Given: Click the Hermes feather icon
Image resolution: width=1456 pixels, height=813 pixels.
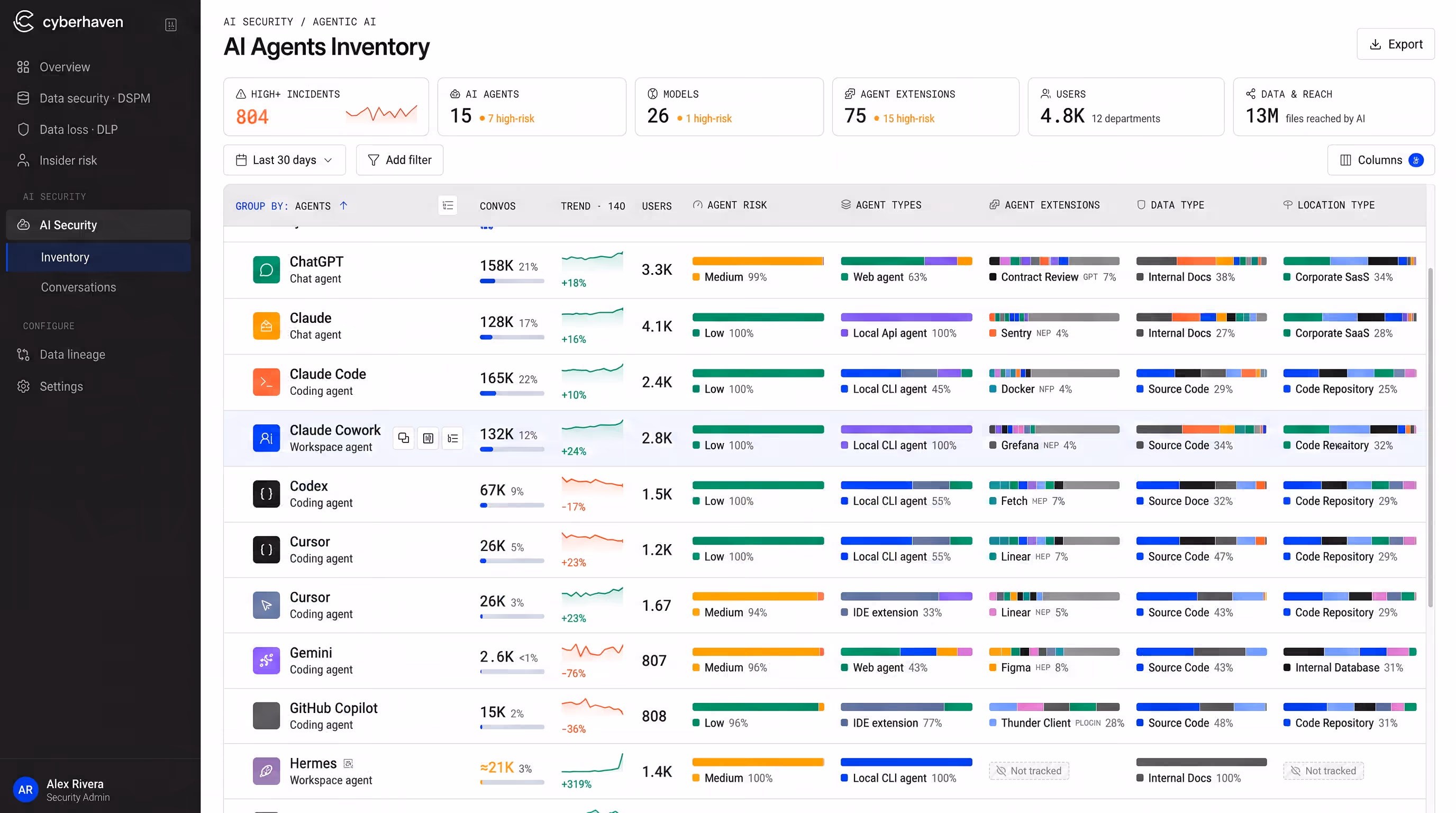Looking at the screenshot, I should click(x=266, y=771).
